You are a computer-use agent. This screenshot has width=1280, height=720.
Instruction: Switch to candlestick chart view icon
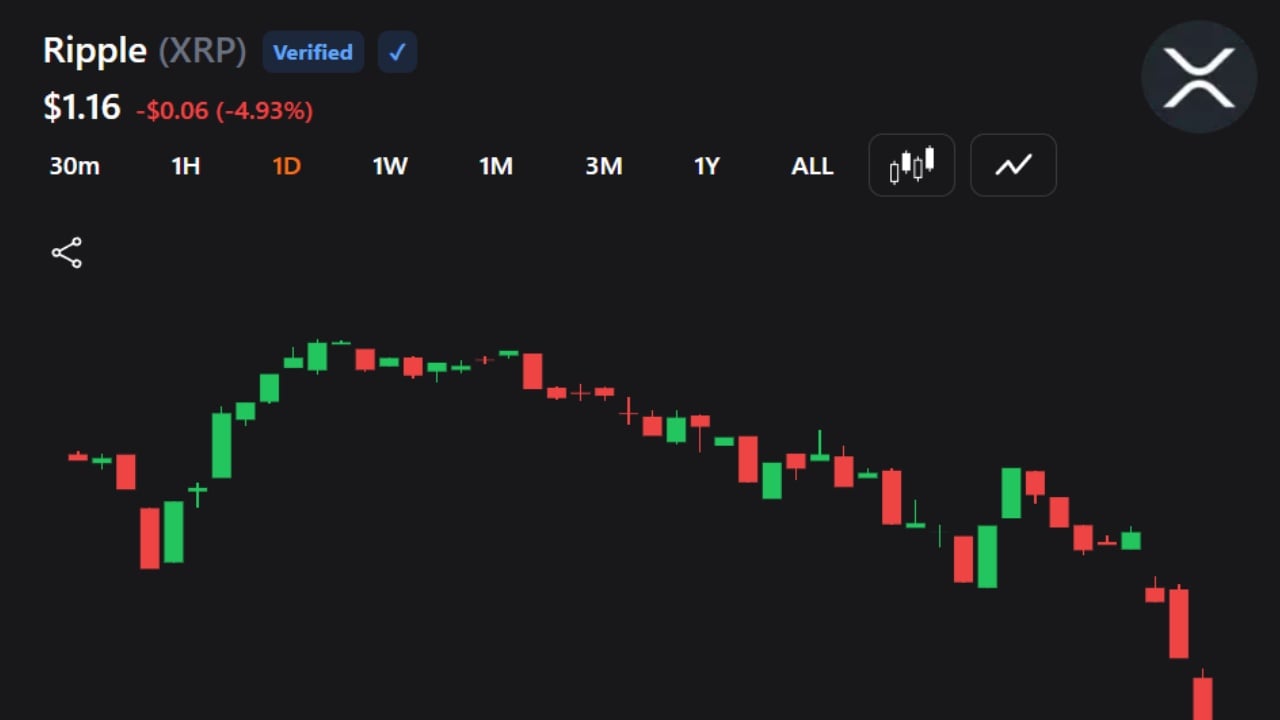coord(912,165)
